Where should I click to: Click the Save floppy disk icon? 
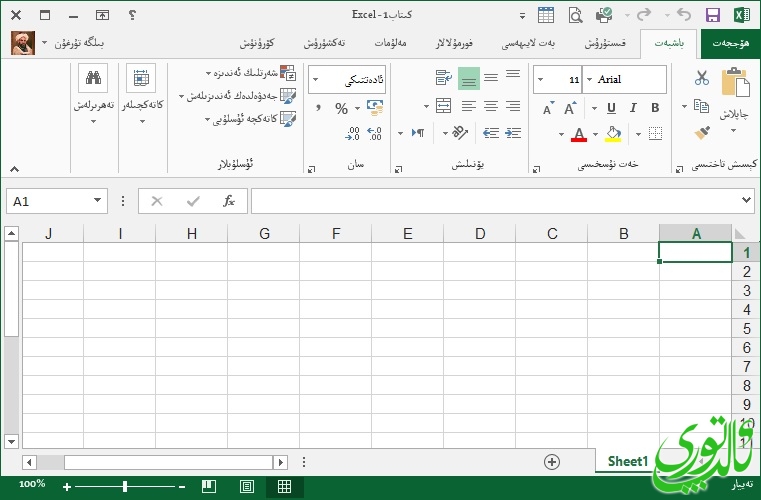712,15
